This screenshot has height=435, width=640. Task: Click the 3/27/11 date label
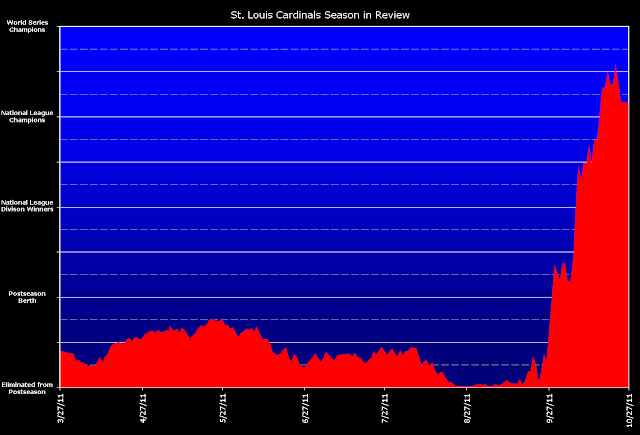[x=61, y=408]
